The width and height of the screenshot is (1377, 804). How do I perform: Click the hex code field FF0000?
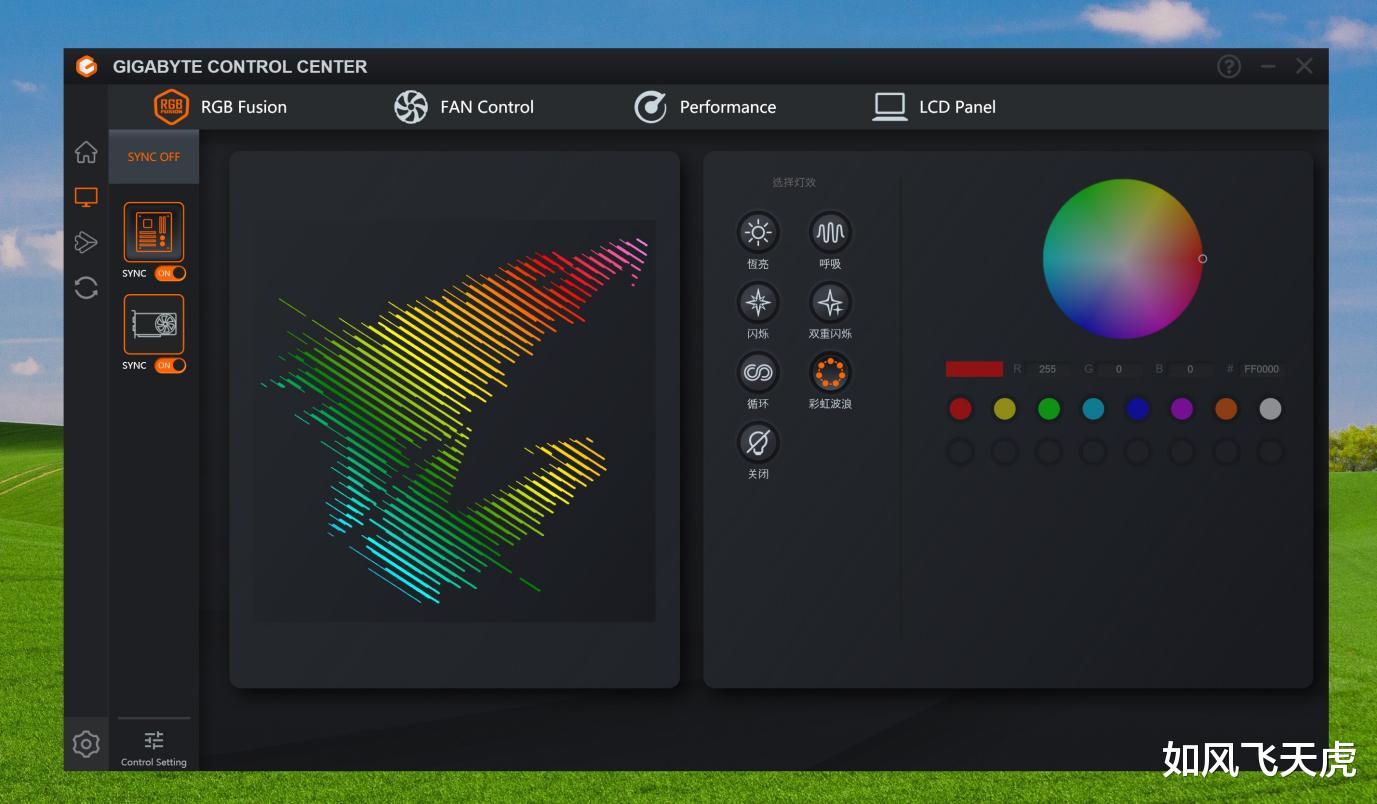pyautogui.click(x=1261, y=369)
